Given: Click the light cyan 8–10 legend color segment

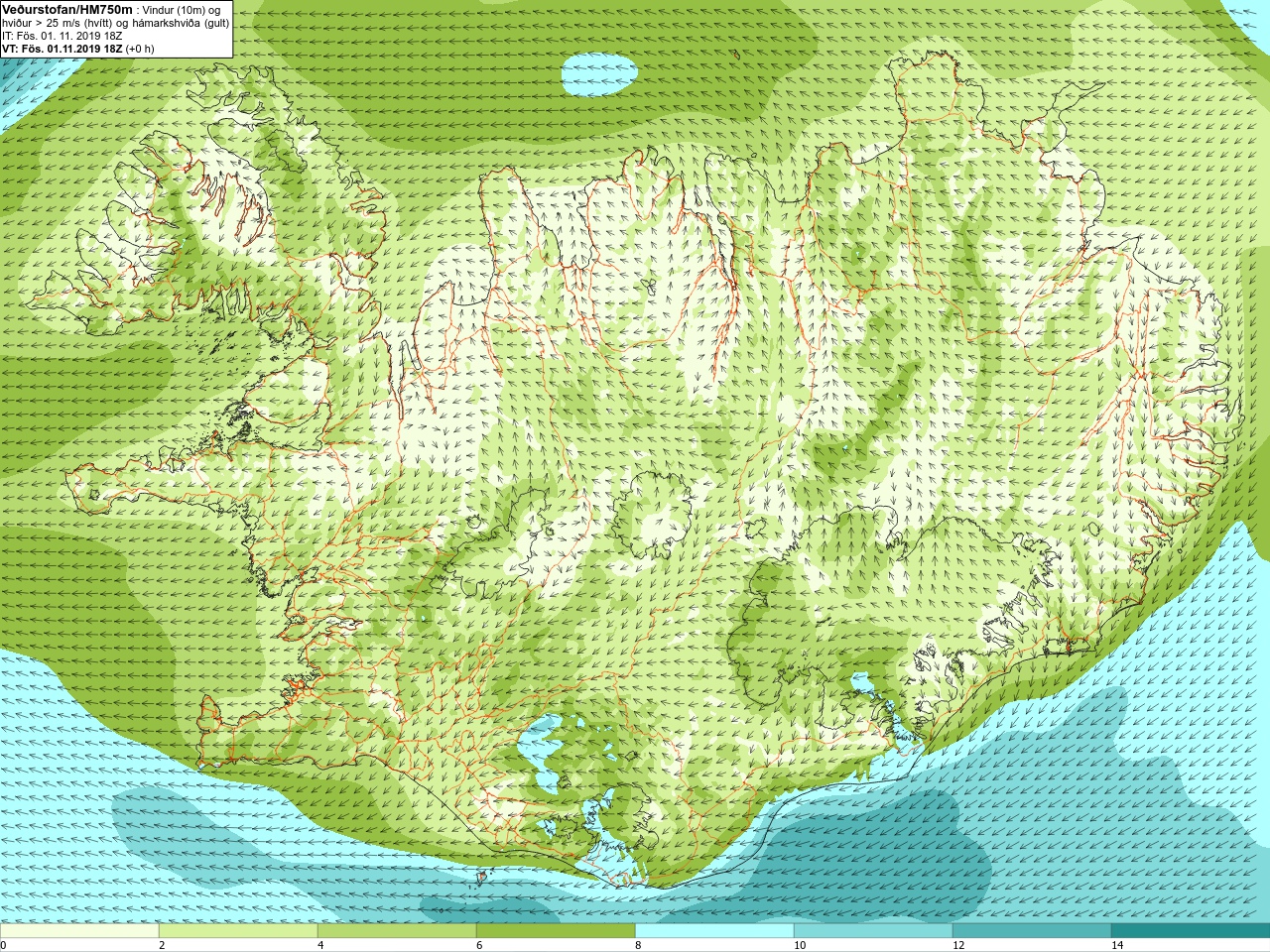Looking at the screenshot, I should (714, 931).
